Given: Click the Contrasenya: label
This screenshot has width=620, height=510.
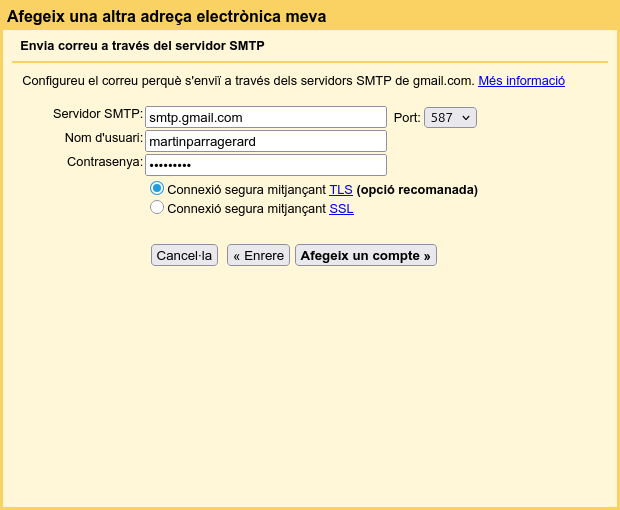Looking at the screenshot, I should pyautogui.click(x=105, y=162).
